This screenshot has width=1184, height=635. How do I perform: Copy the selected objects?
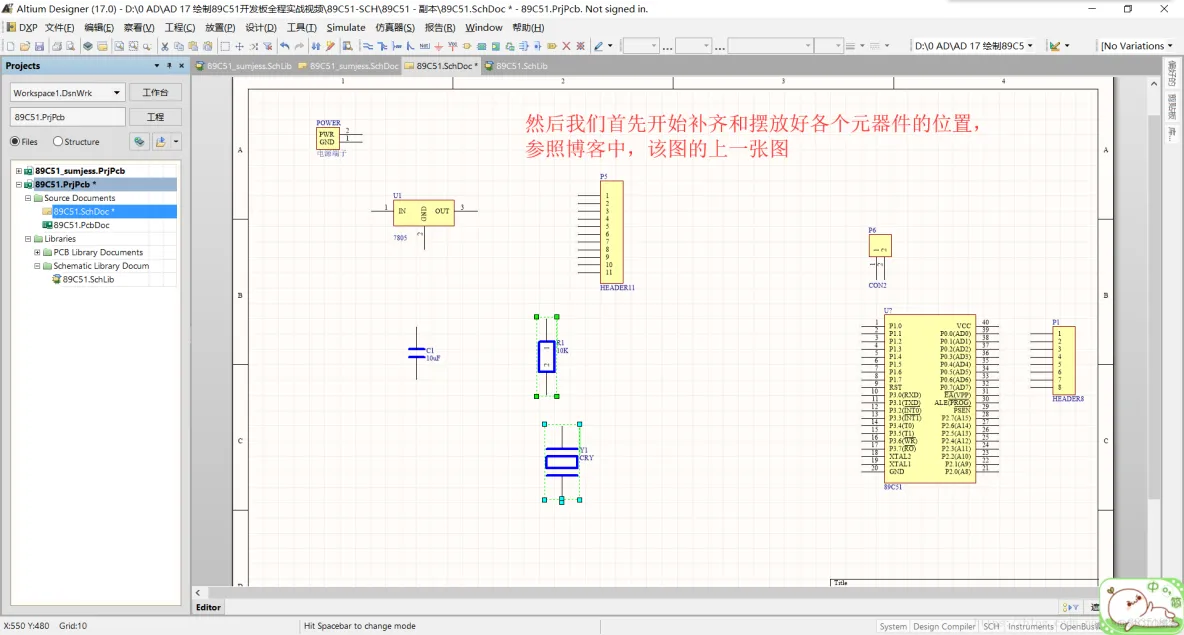(179, 46)
